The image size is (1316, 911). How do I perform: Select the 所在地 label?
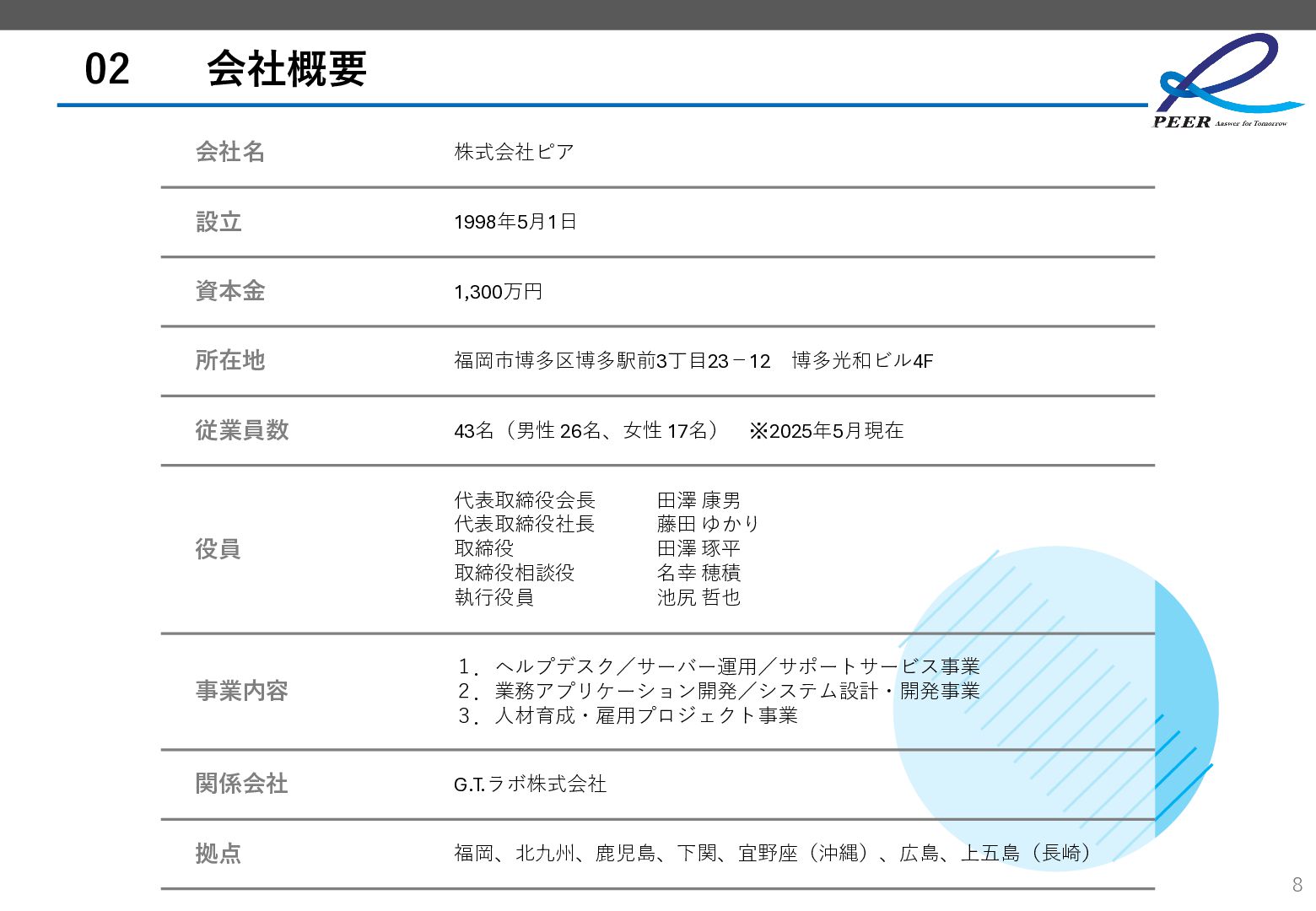230,360
